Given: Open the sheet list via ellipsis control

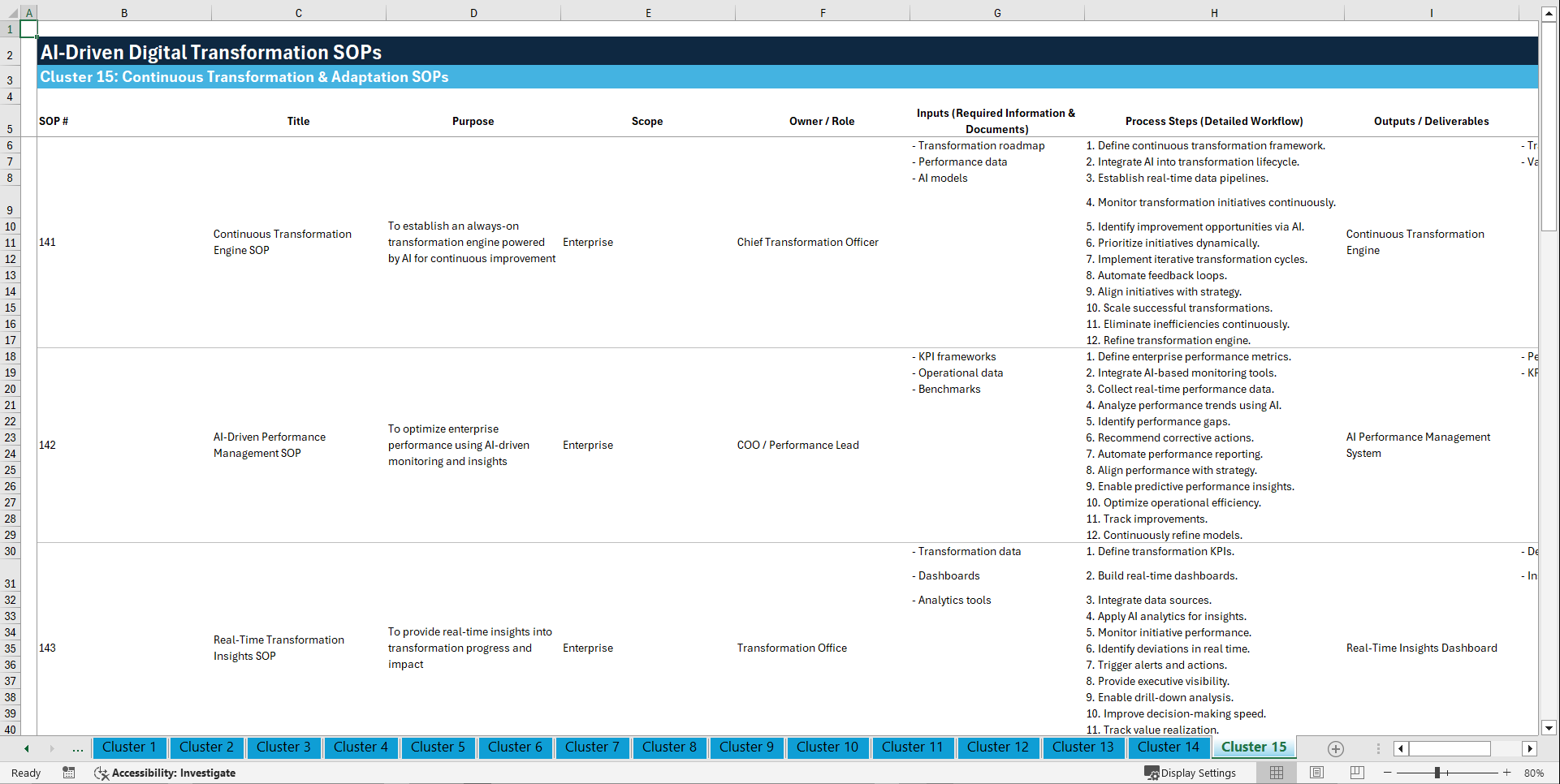Looking at the screenshot, I should point(77,748).
